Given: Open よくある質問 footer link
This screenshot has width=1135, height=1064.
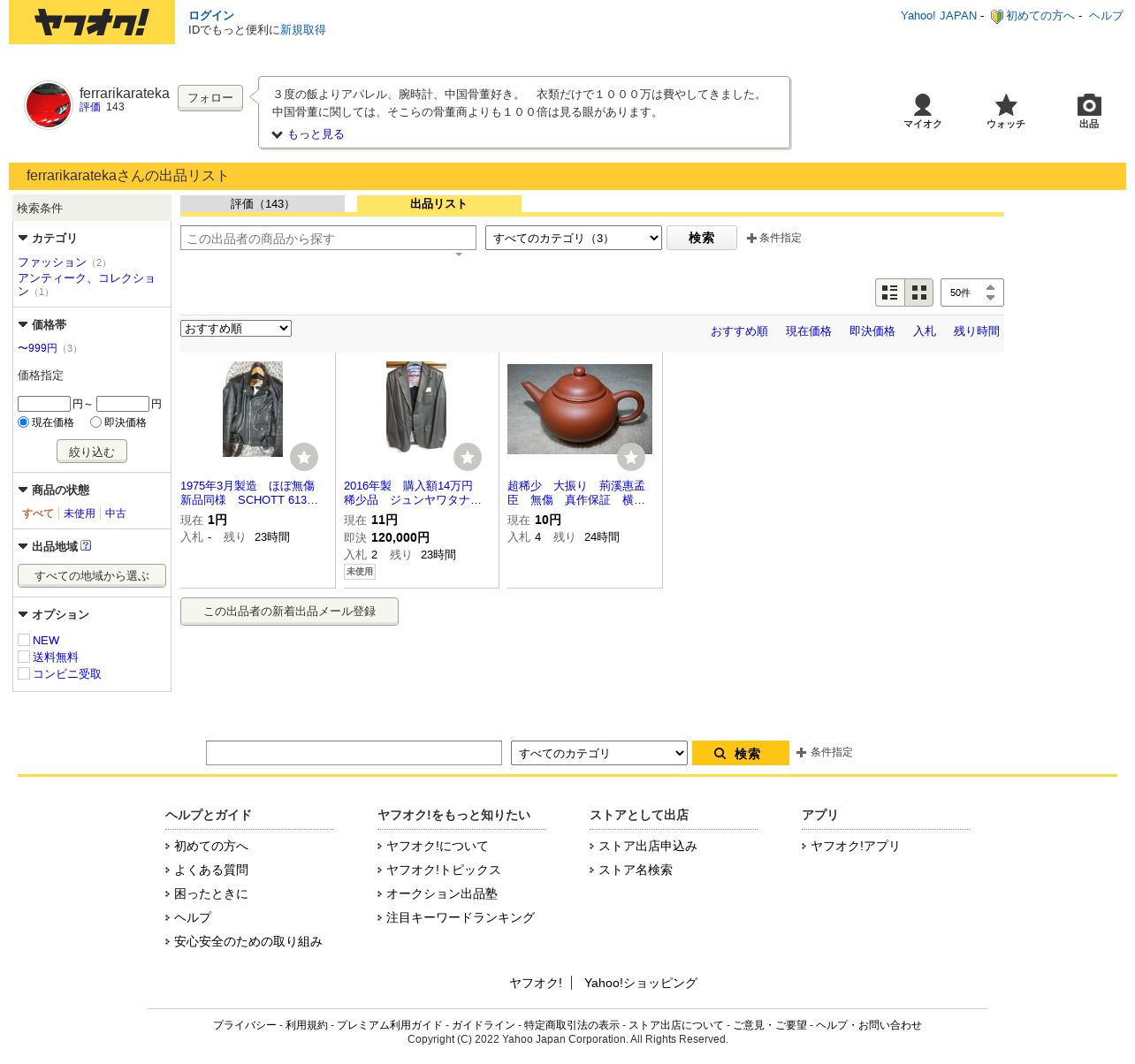Looking at the screenshot, I should click(x=211, y=870).
